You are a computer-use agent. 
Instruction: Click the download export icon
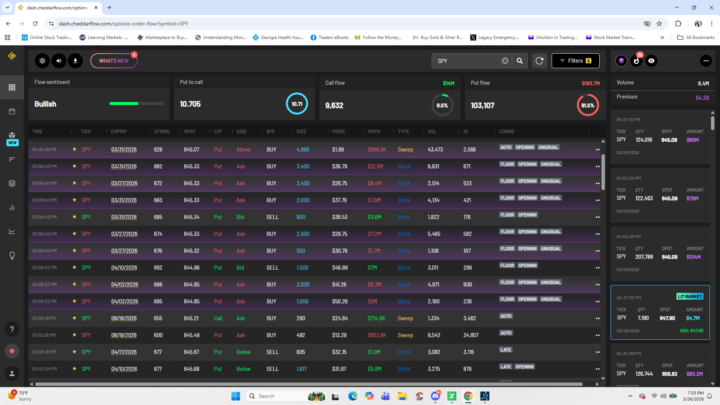[75, 61]
